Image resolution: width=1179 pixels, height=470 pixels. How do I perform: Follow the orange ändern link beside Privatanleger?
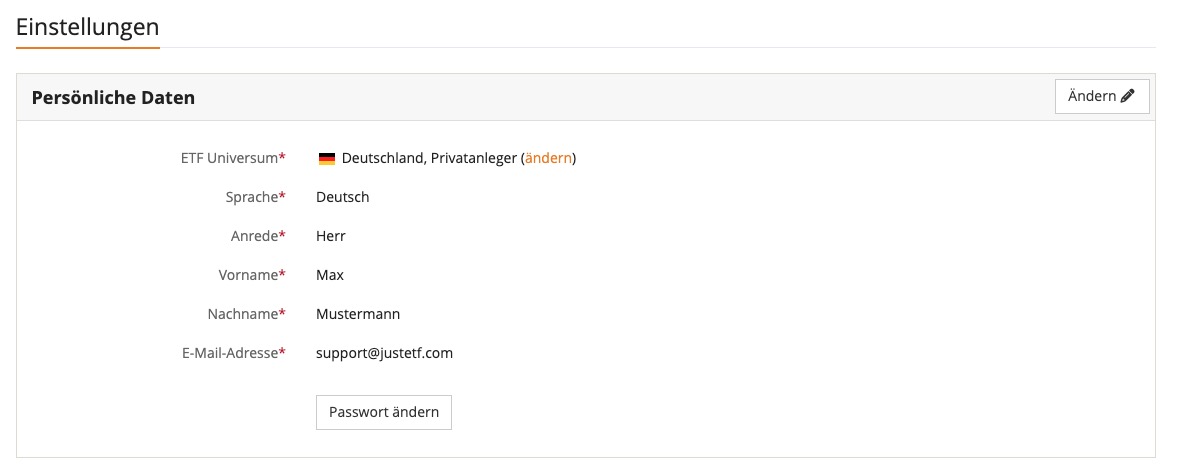(549, 158)
